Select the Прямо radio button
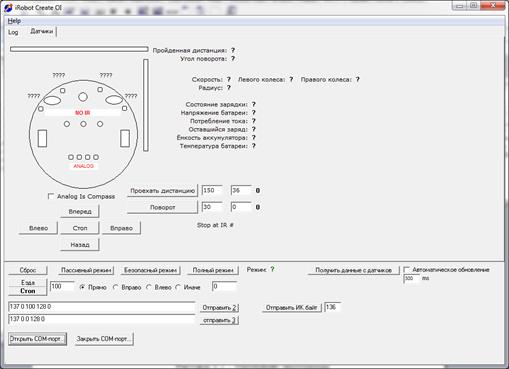The image size is (509, 369). point(82,287)
